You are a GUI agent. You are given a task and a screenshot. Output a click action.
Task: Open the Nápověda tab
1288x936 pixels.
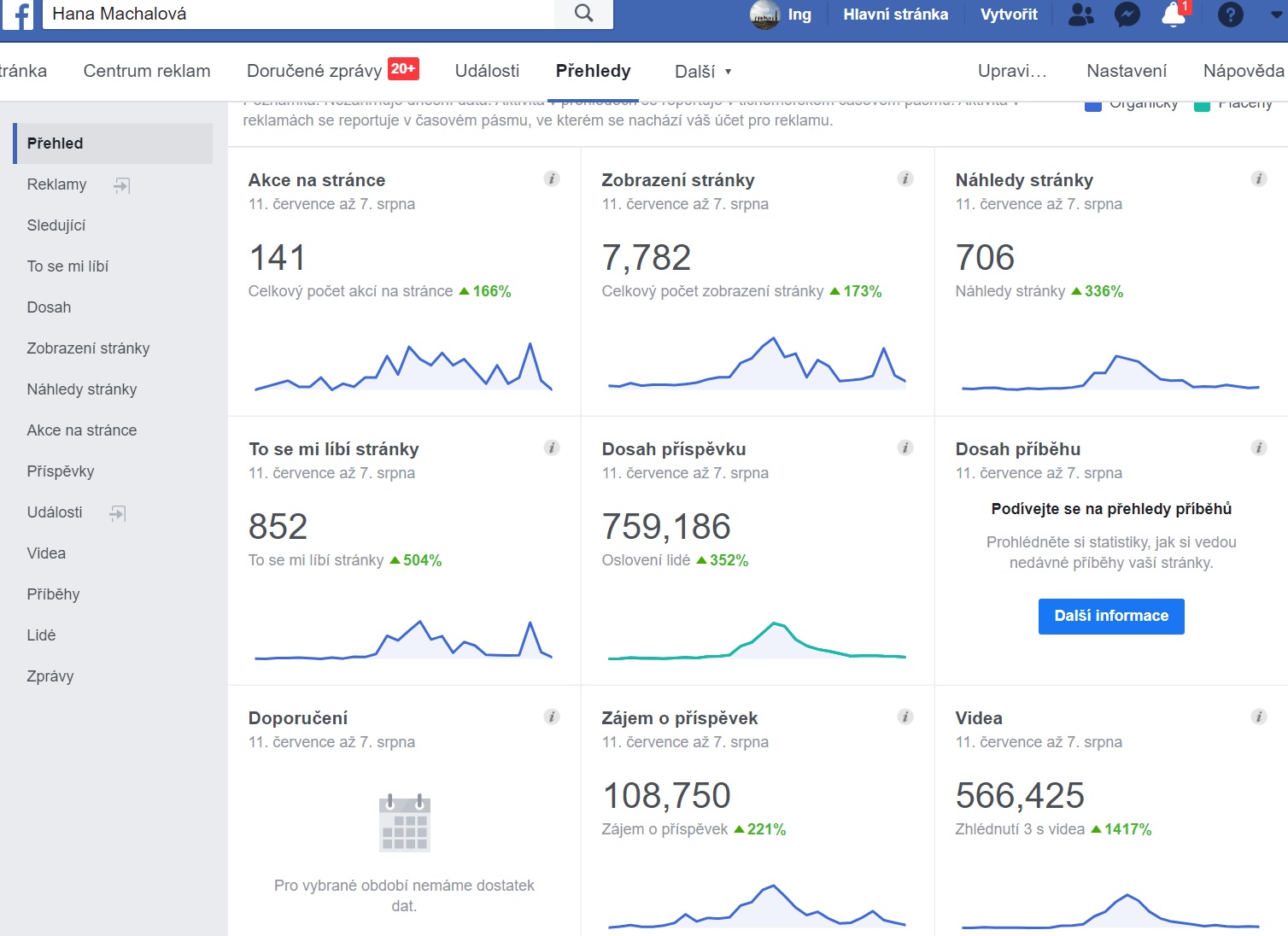[1244, 71]
